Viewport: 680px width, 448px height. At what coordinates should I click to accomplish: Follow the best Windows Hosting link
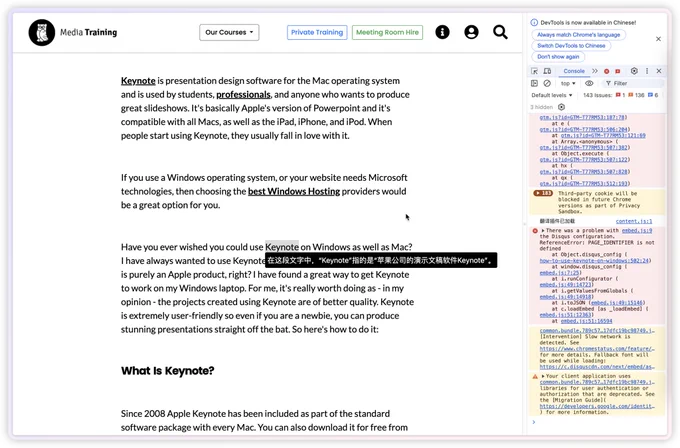pos(294,191)
